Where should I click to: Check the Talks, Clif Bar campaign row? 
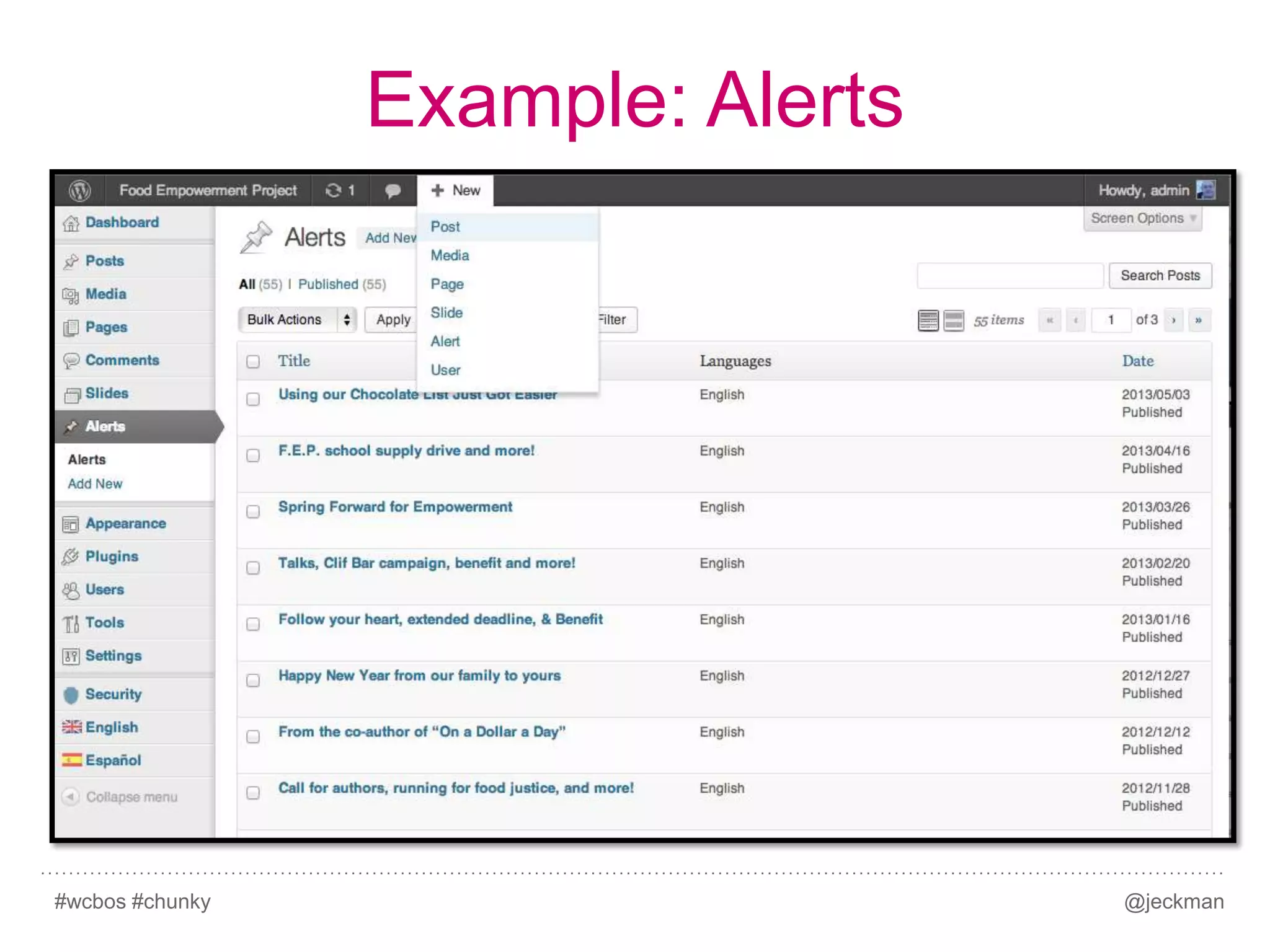click(253, 568)
